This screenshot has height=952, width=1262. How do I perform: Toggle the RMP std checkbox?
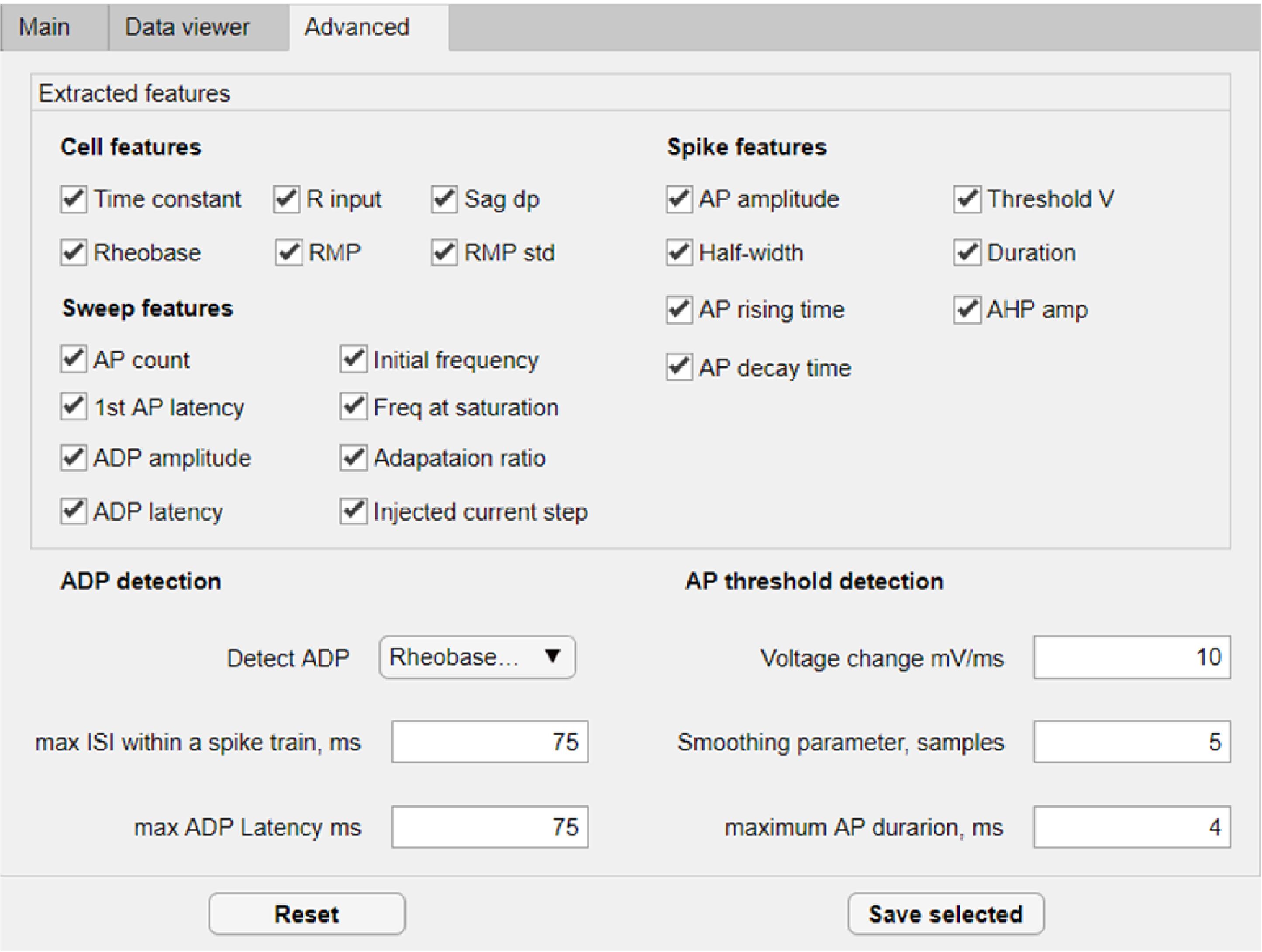tap(444, 253)
